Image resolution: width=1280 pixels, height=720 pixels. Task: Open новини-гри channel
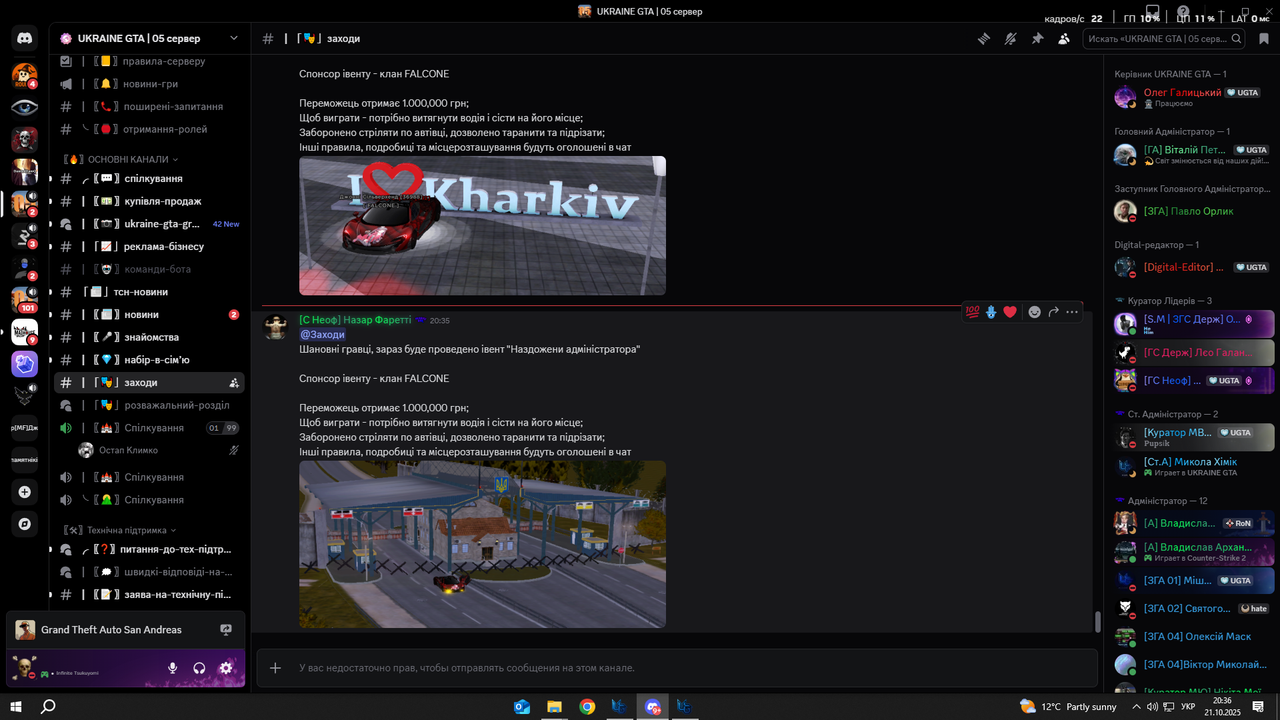tap(149, 84)
